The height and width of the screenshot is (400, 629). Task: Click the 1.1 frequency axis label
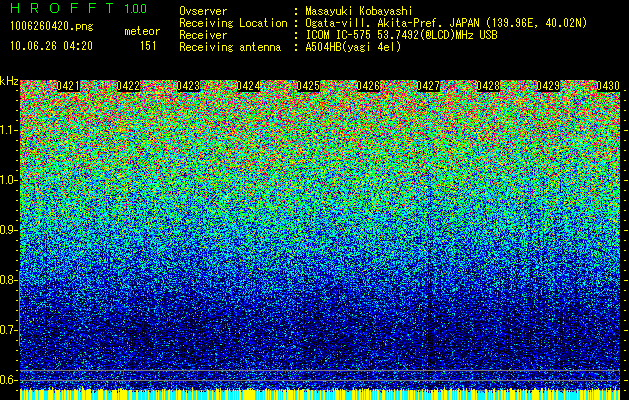(x=9, y=130)
